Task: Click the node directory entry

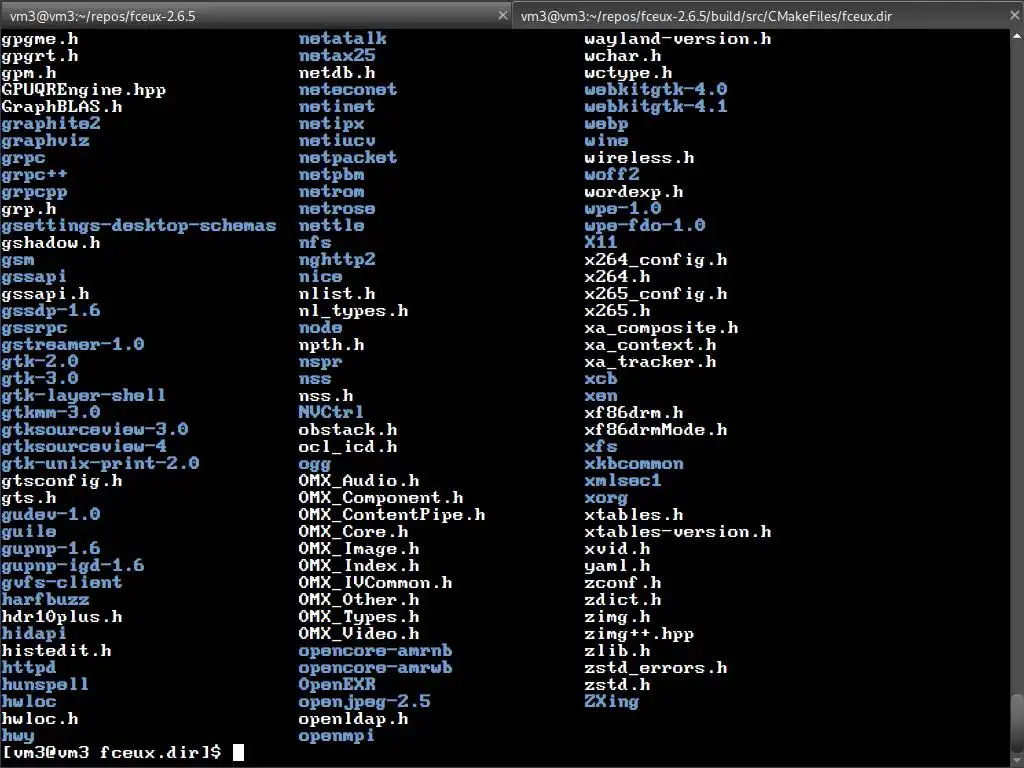Action: 321,327
